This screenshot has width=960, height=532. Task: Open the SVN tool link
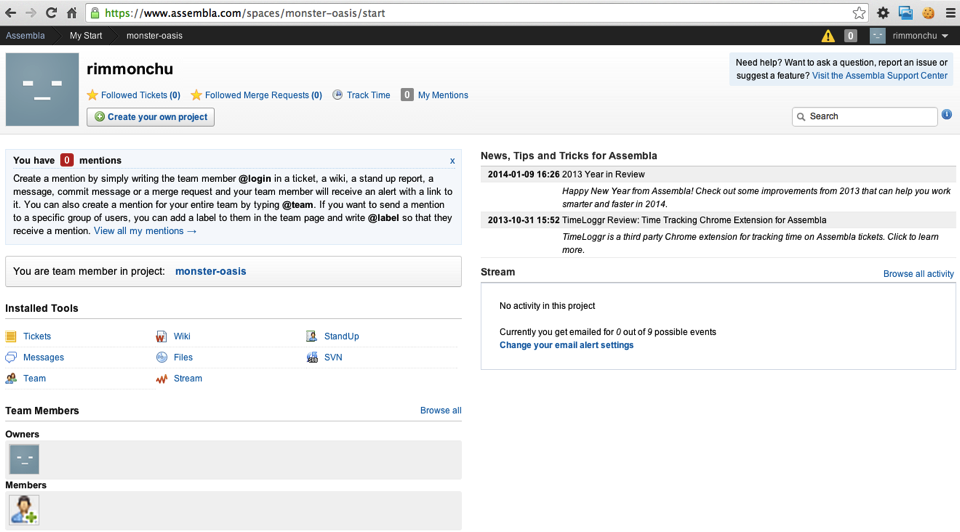pyautogui.click(x=333, y=358)
